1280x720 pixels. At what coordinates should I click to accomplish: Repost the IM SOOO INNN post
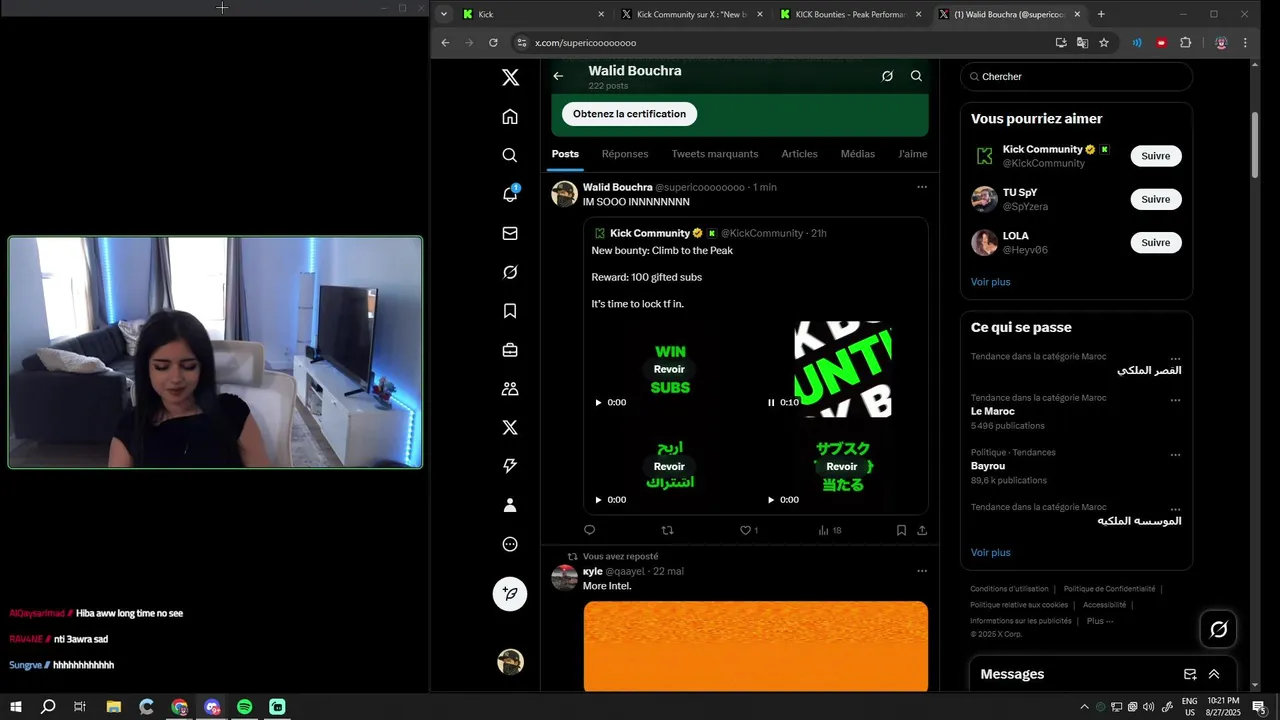668,530
